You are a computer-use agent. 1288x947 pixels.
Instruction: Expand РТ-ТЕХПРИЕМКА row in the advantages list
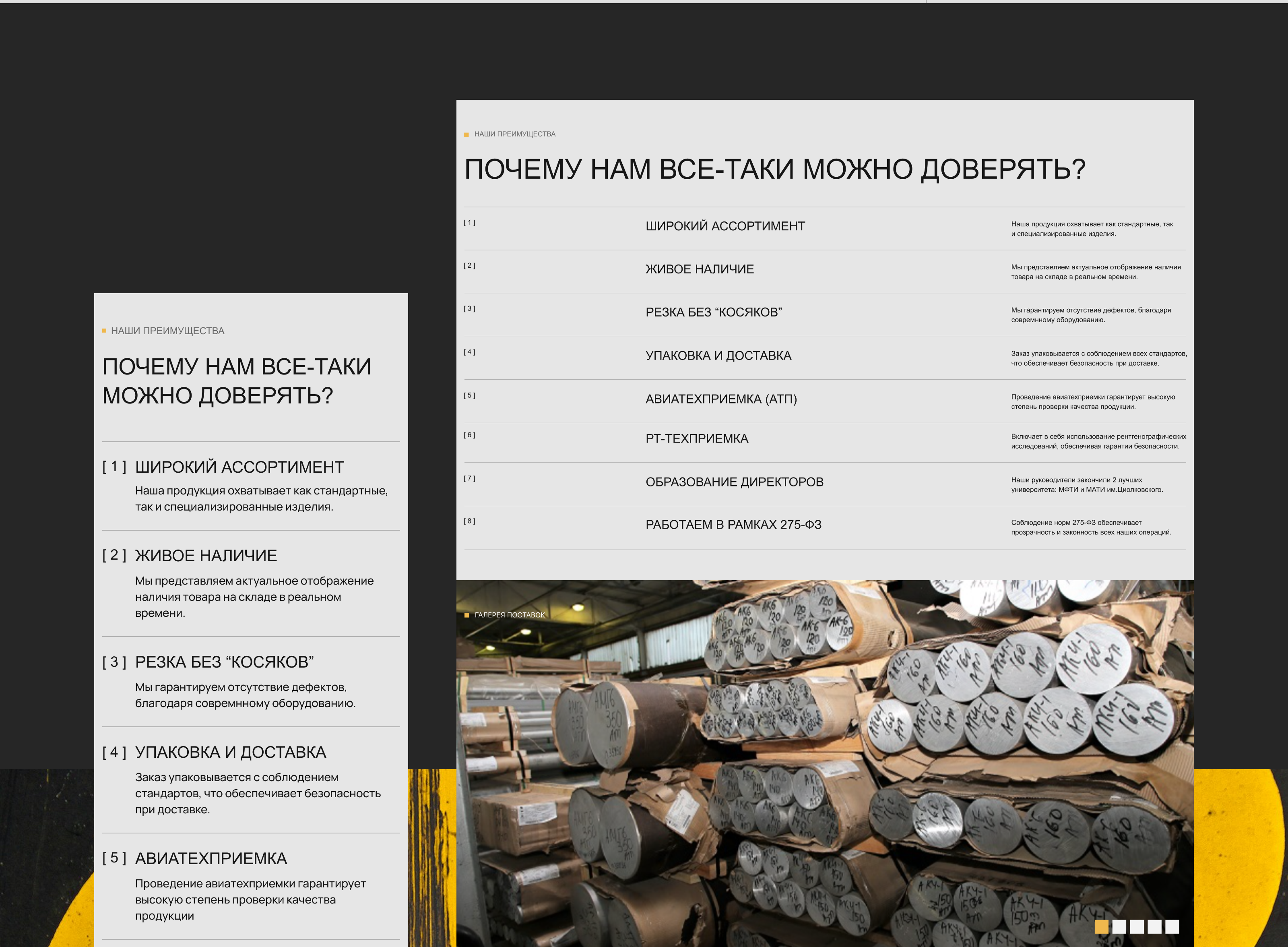[x=697, y=438]
